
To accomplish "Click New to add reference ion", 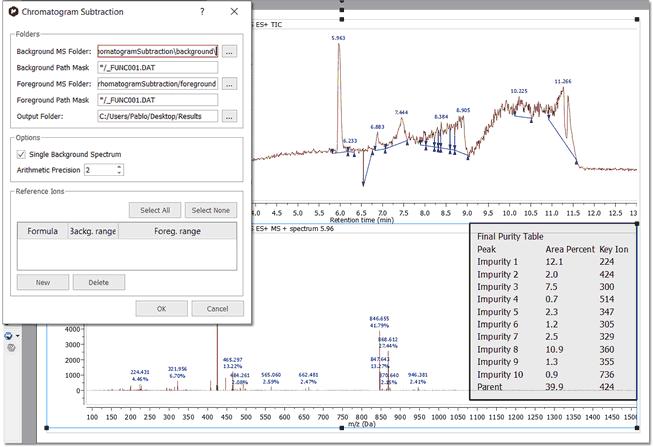I will (x=42, y=282).
